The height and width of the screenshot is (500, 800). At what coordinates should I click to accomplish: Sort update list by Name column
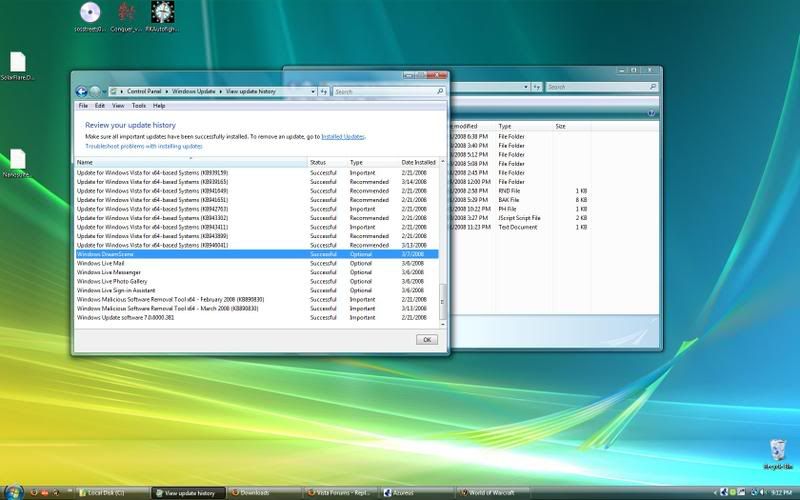point(191,162)
